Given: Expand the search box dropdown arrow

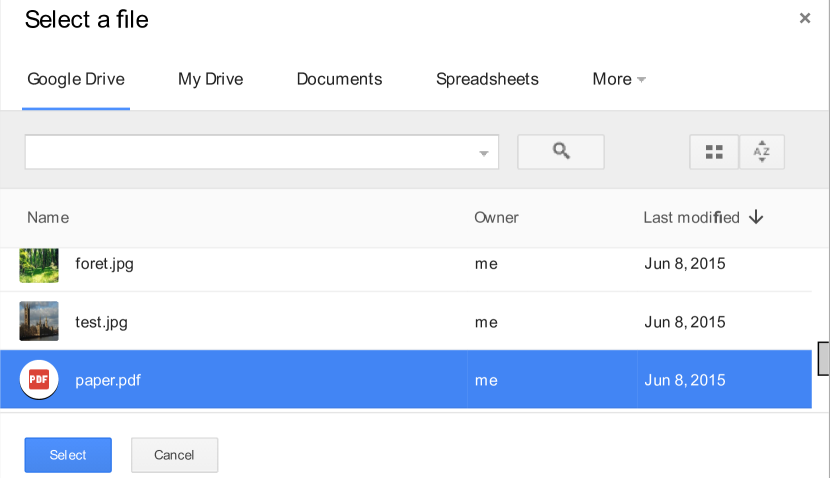Looking at the screenshot, I should [x=484, y=153].
